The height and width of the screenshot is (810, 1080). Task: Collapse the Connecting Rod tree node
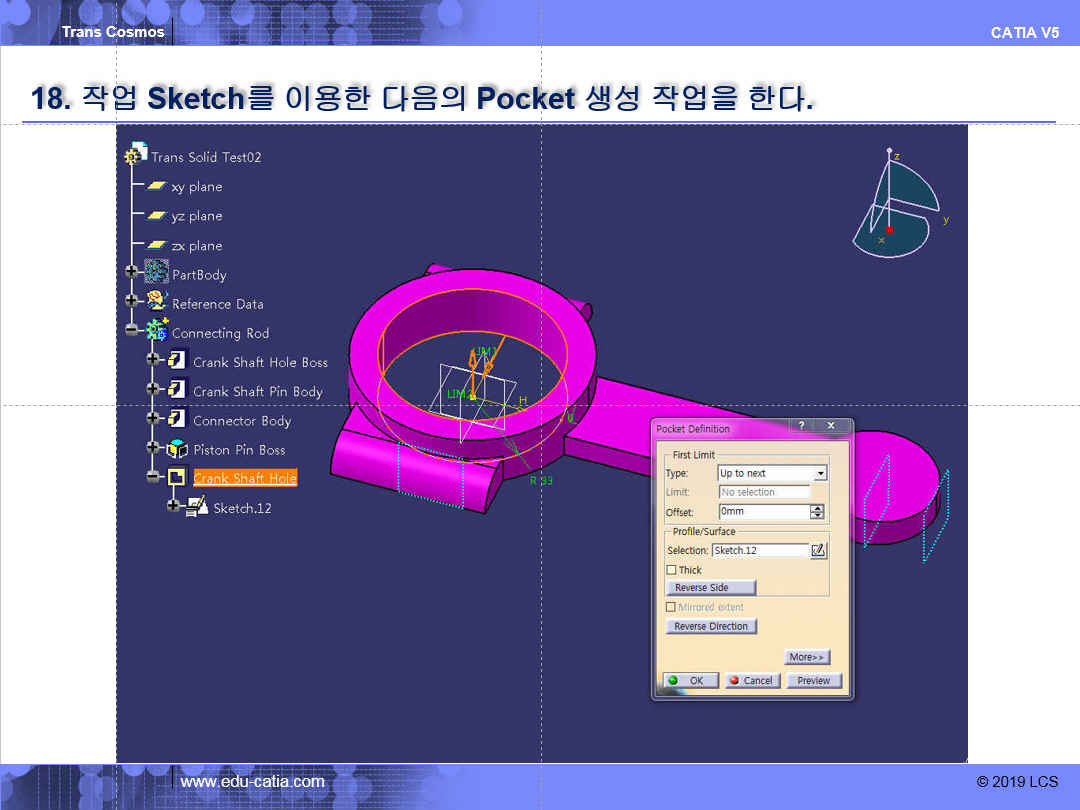(x=132, y=332)
